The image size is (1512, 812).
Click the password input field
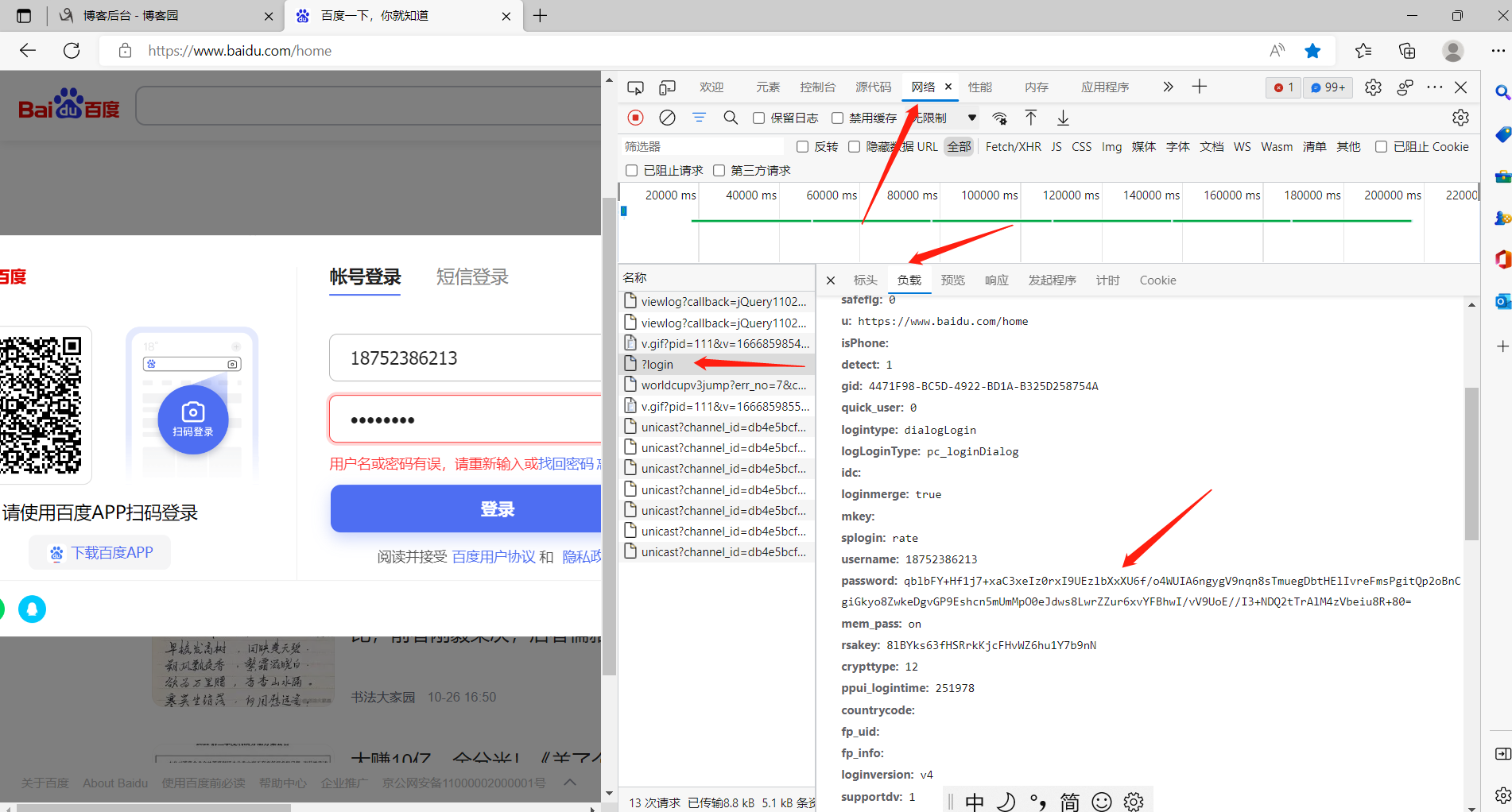[x=465, y=420]
